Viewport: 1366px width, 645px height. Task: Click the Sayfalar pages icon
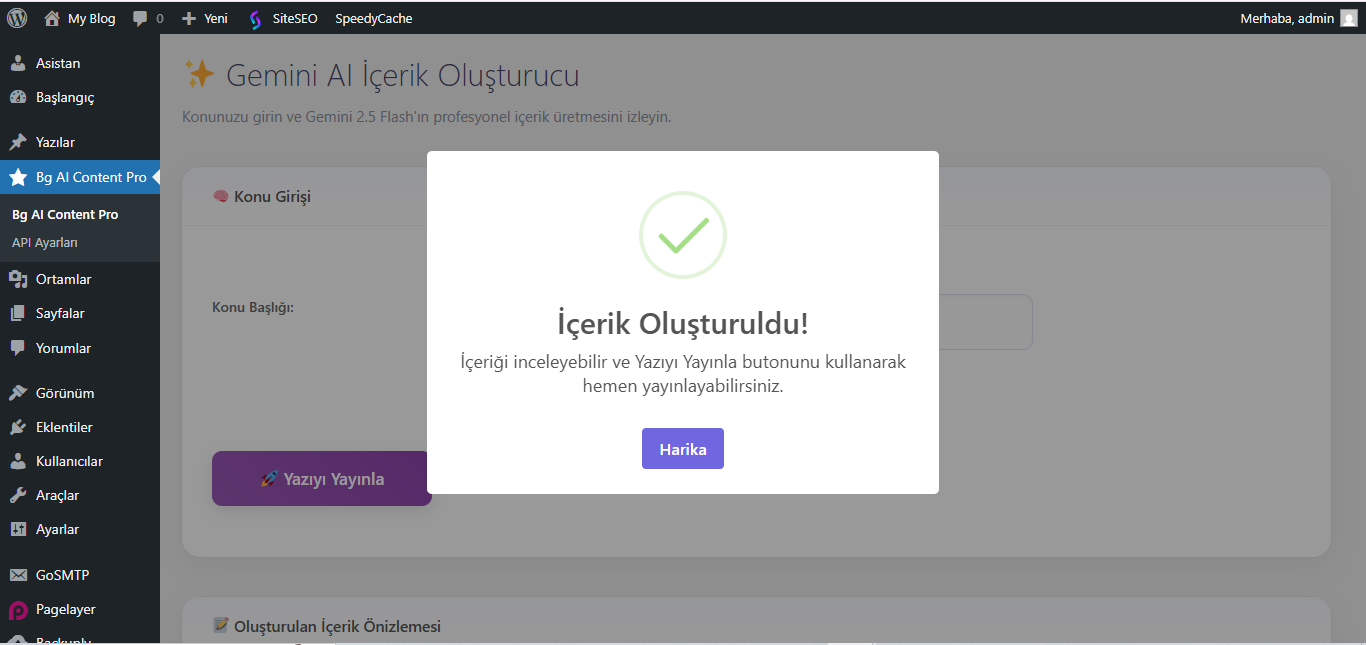coord(18,313)
